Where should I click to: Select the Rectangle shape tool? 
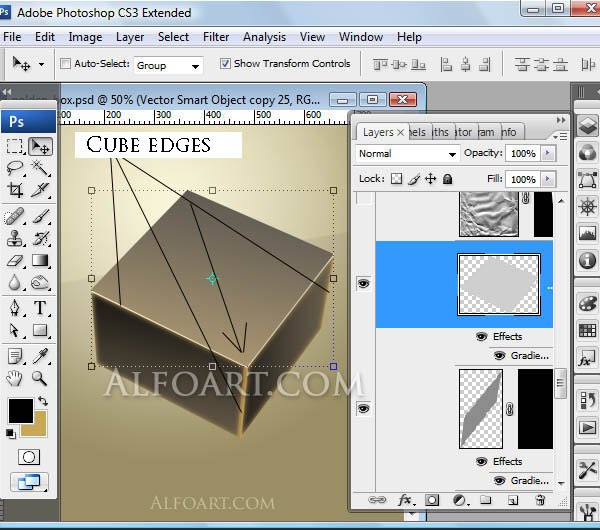[40, 330]
